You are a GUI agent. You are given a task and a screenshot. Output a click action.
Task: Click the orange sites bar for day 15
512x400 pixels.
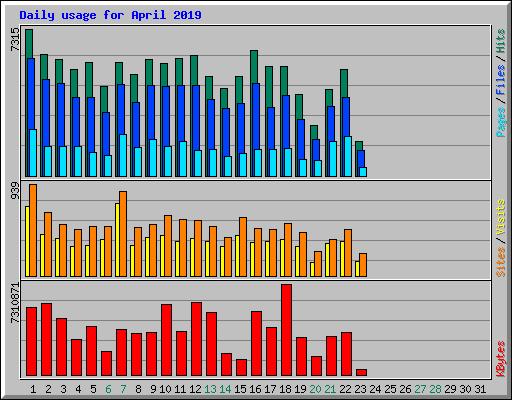pyautogui.click(x=243, y=247)
